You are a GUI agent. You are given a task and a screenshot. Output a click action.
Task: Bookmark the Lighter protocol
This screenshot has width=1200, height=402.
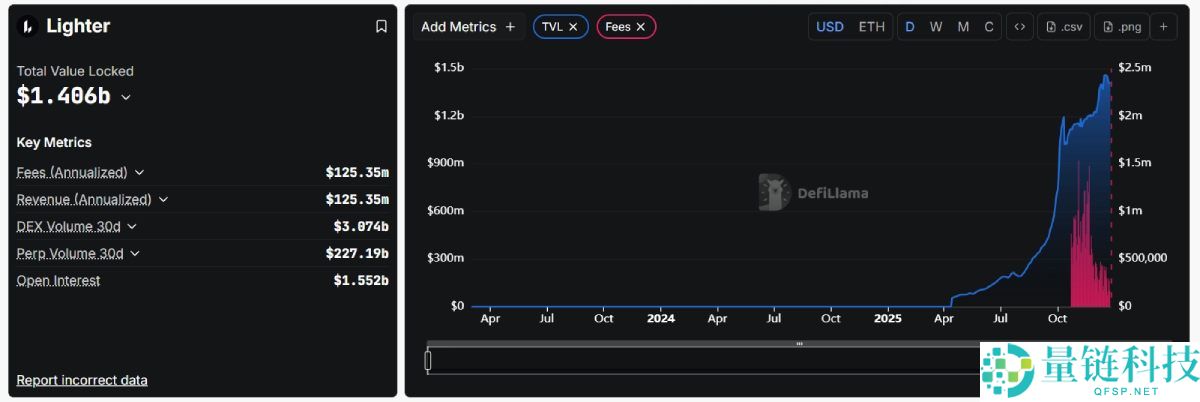[x=381, y=27]
